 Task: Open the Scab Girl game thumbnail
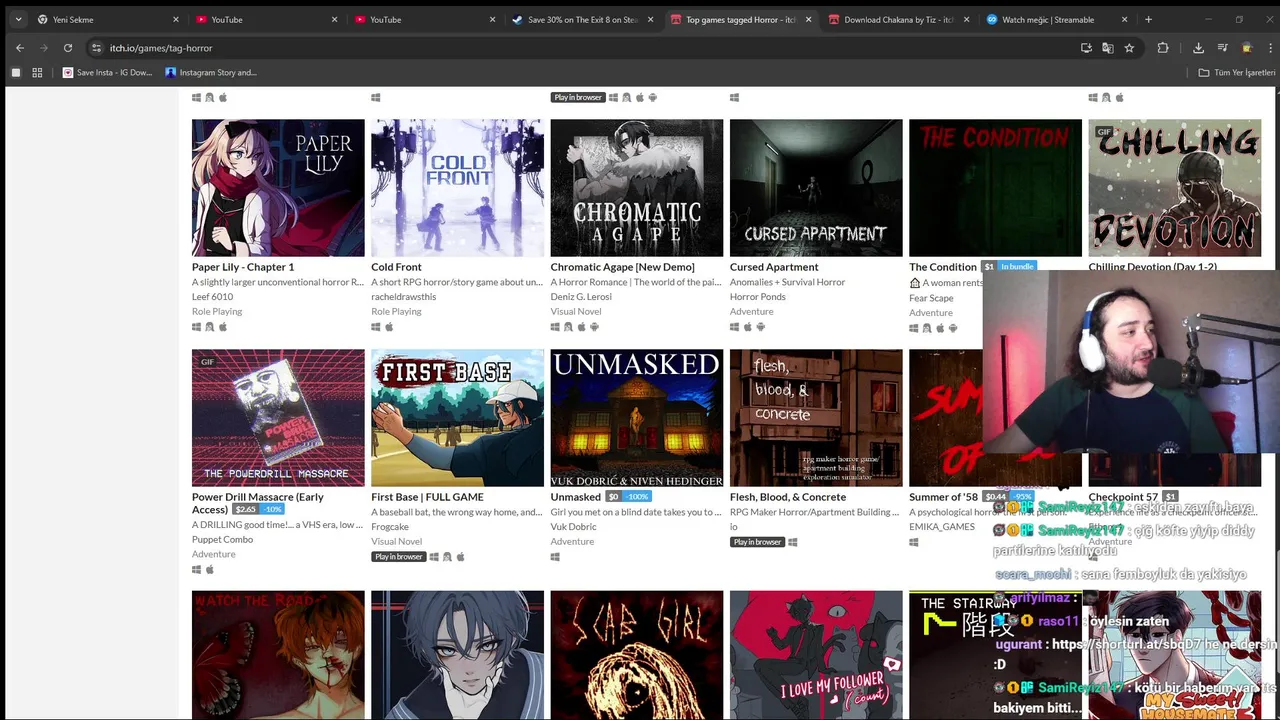(636, 655)
